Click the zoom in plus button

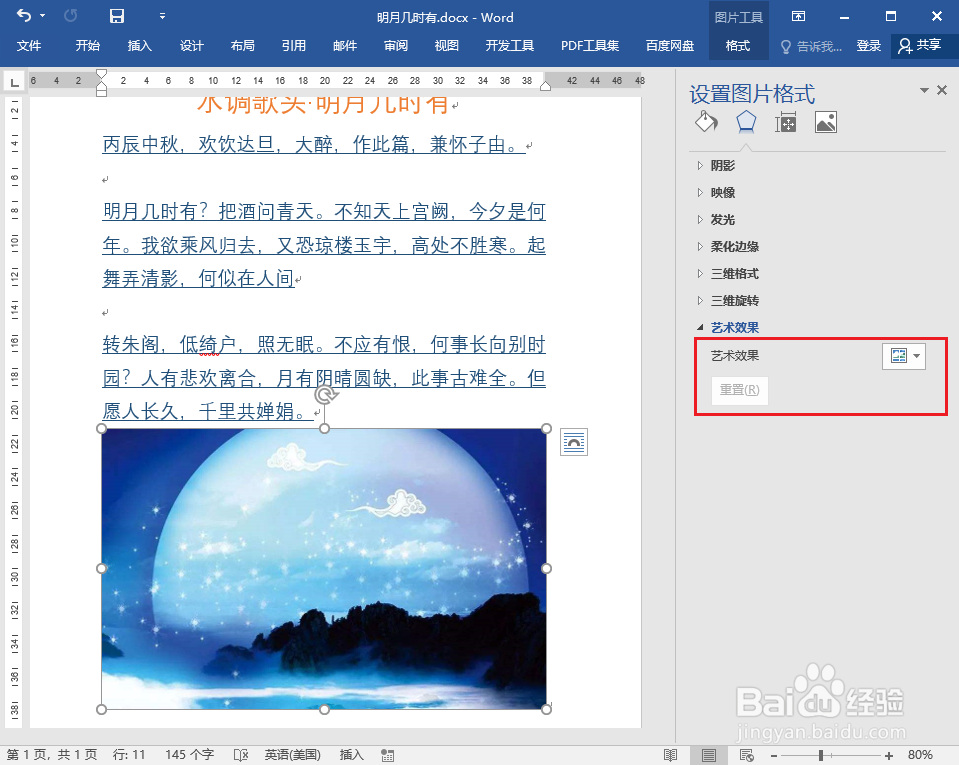[x=889, y=756]
